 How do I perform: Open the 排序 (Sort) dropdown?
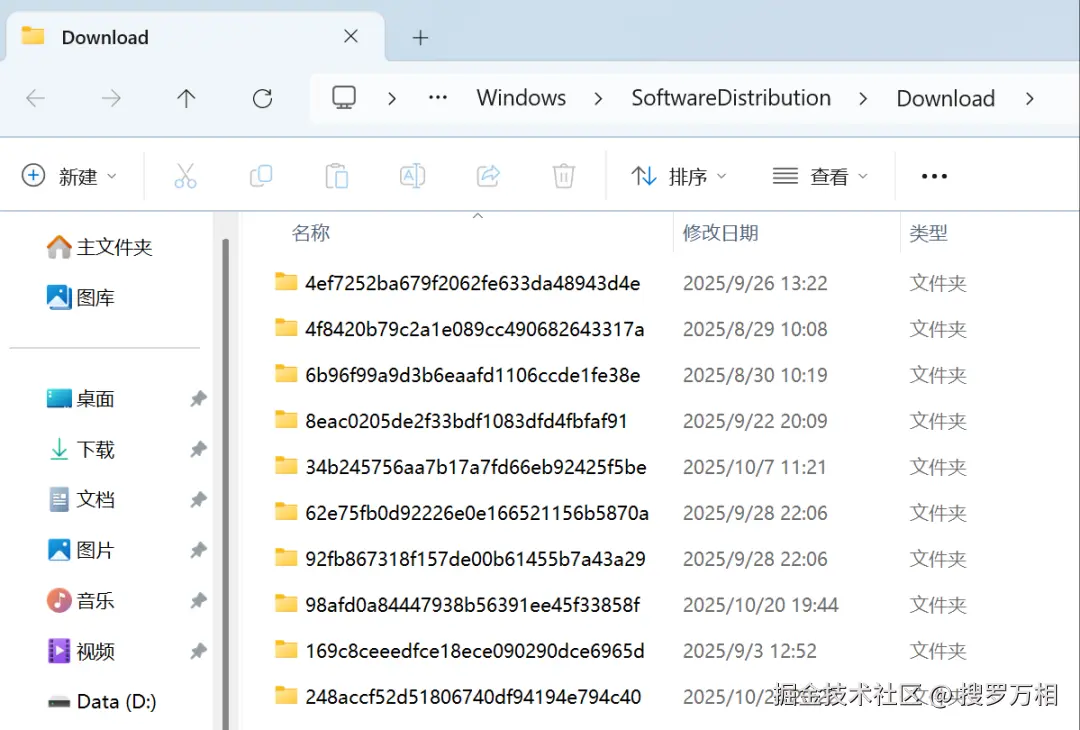tap(679, 176)
